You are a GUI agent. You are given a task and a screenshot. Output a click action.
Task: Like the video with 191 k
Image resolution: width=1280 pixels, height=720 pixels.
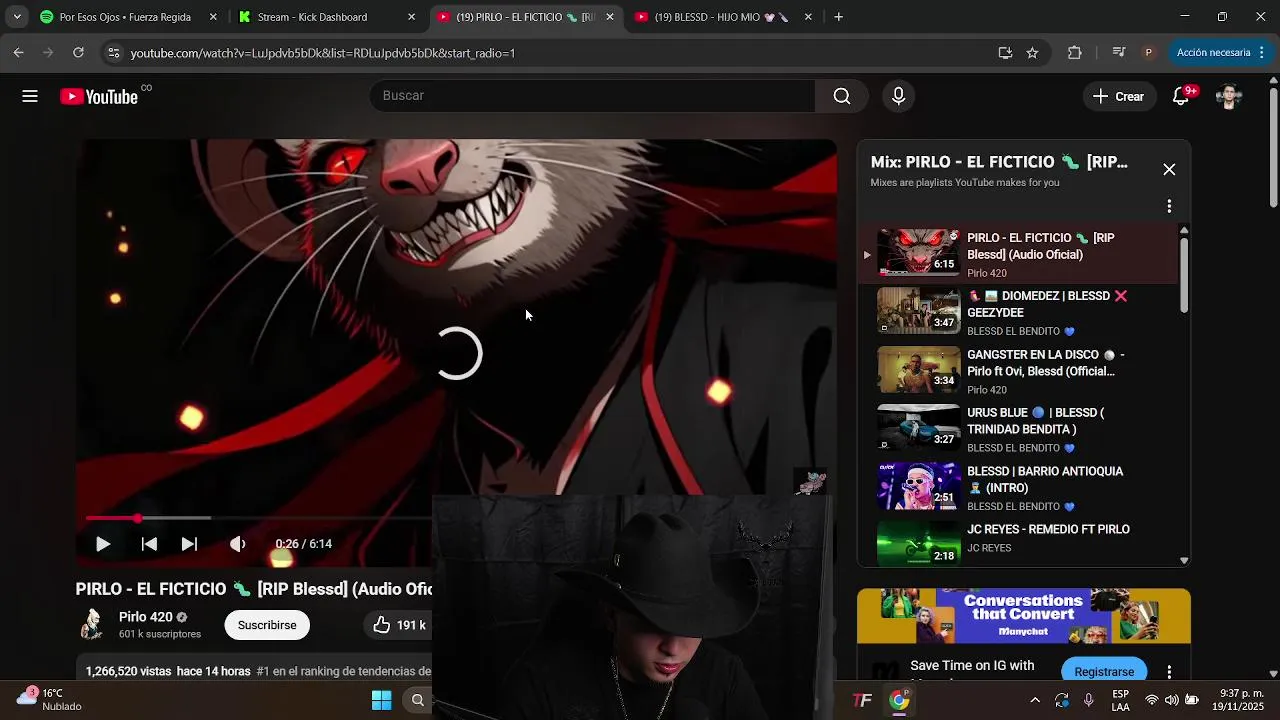click(400, 625)
